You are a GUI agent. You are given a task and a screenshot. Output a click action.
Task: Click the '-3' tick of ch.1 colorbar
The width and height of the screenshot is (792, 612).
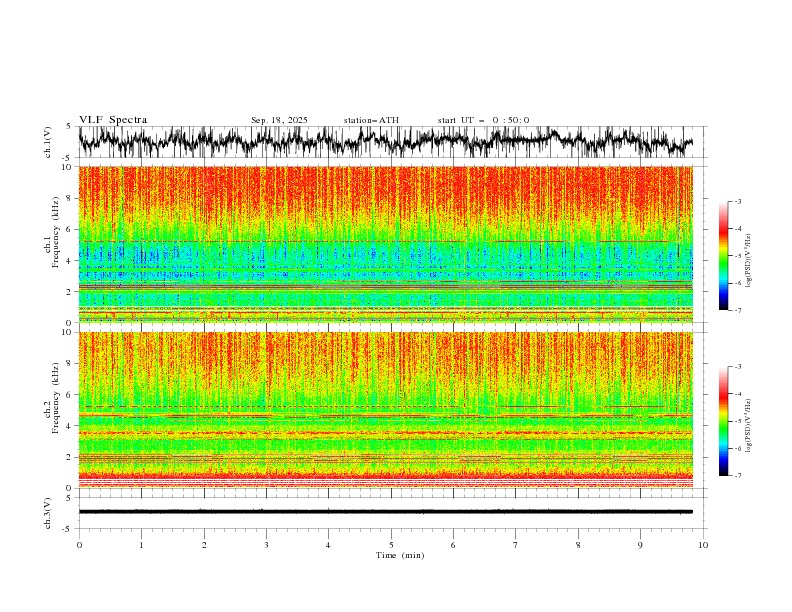tap(738, 202)
